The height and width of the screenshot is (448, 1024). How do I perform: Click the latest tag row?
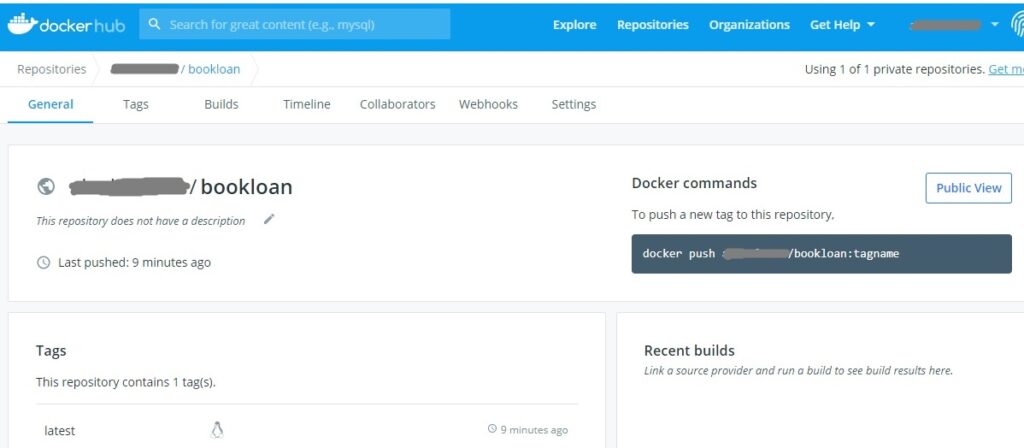click(x=306, y=430)
